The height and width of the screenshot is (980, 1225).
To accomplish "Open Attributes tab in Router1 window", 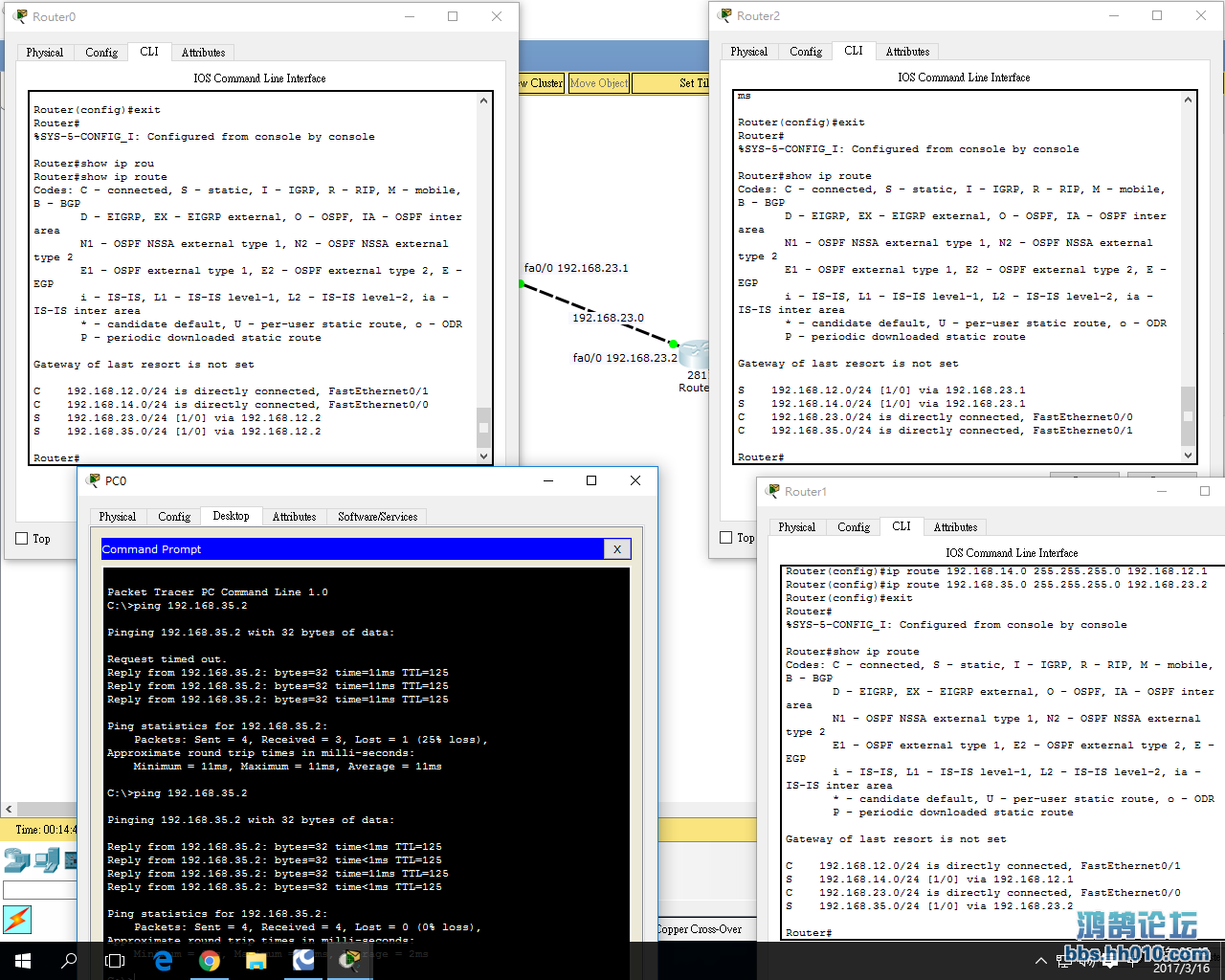I will (955, 527).
